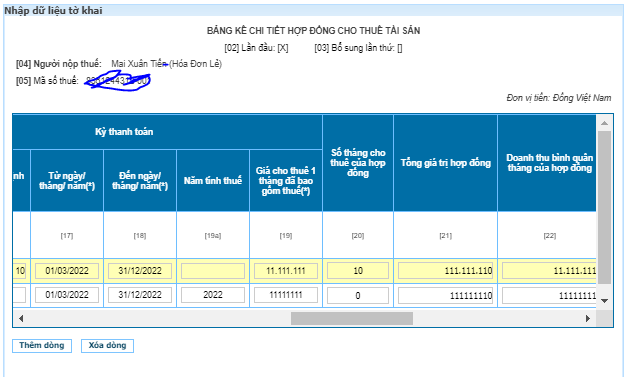The height and width of the screenshot is (377, 624).
Task: Select the empty Năm tính thuế field in yellow row
Action: point(213,271)
